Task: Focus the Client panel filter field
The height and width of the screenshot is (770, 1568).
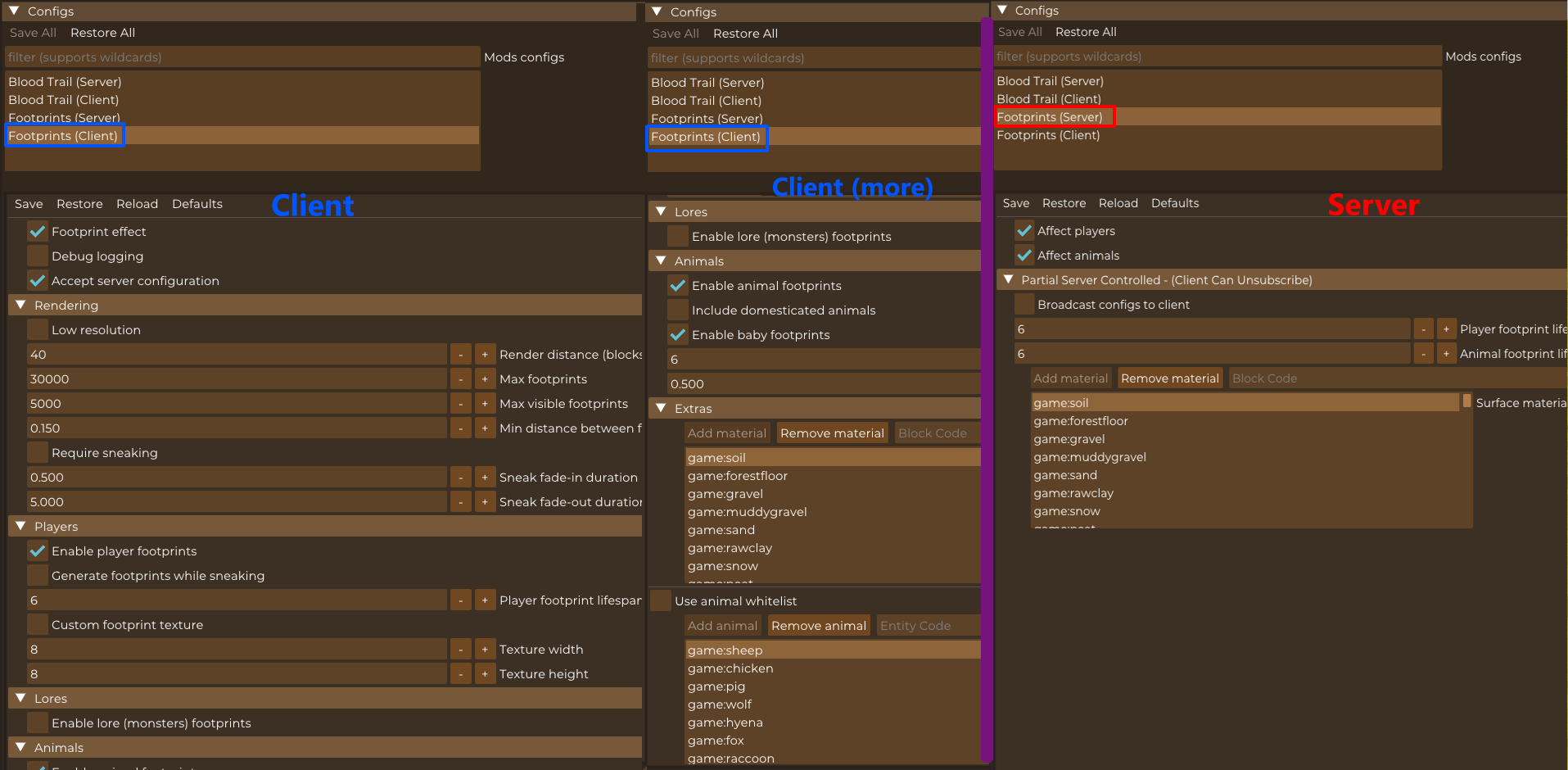Action: pyautogui.click(x=242, y=57)
